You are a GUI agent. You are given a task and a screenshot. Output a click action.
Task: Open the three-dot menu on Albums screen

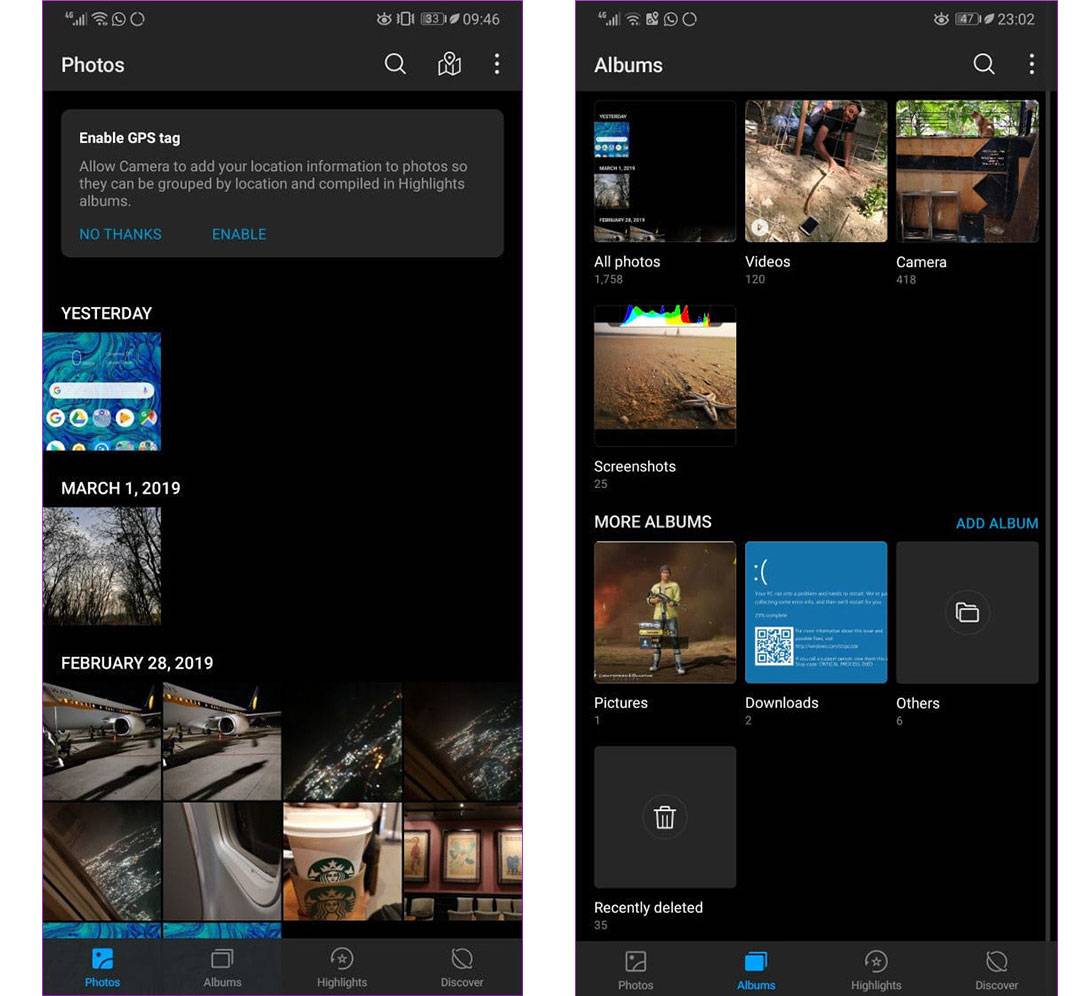click(1031, 64)
